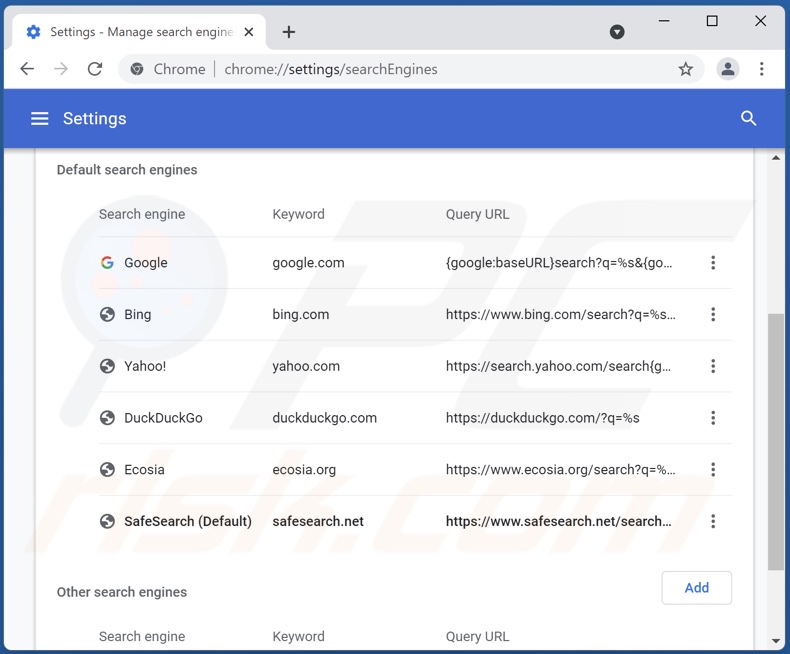This screenshot has height=654, width=790.
Task: Minimize the Chrome window
Action: (664, 21)
